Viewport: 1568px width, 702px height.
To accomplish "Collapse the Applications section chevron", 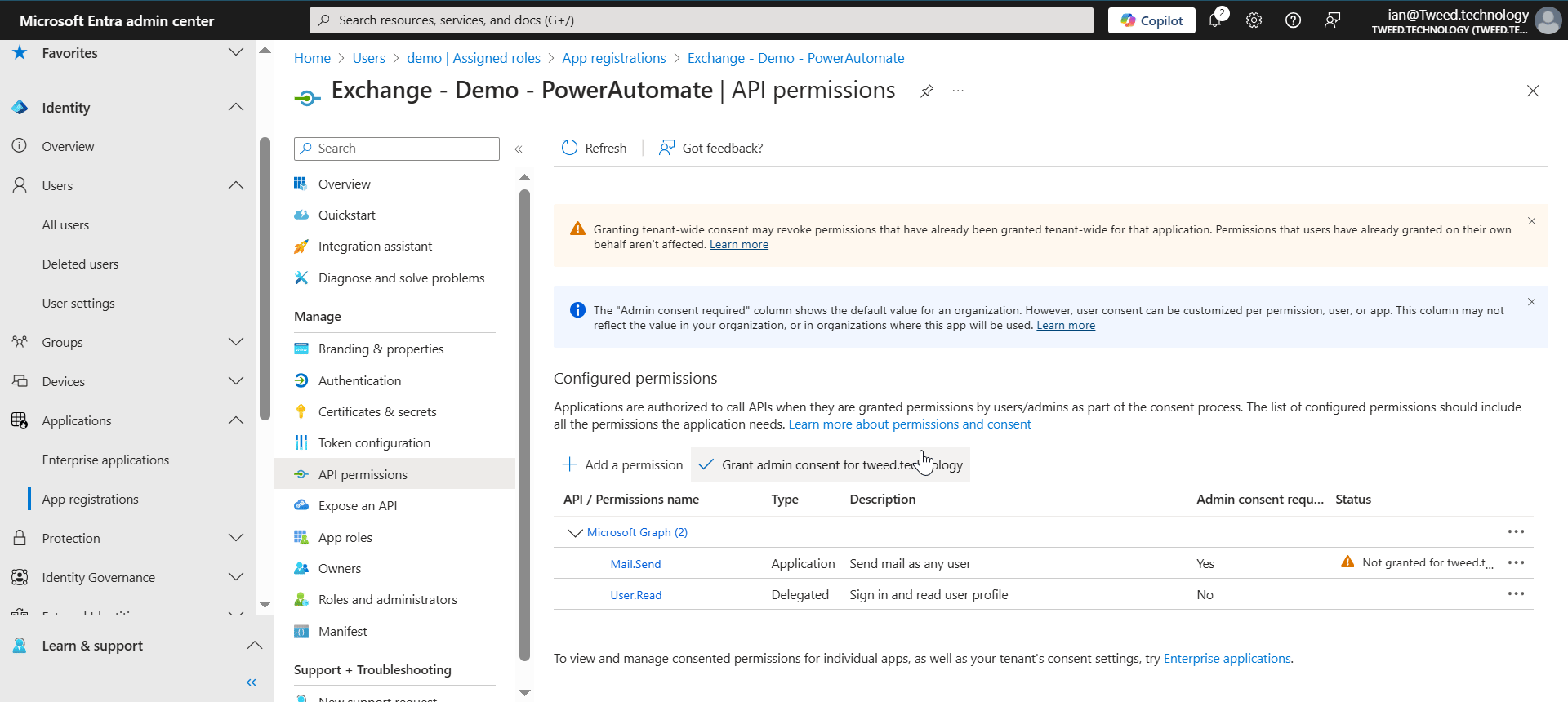I will point(236,420).
